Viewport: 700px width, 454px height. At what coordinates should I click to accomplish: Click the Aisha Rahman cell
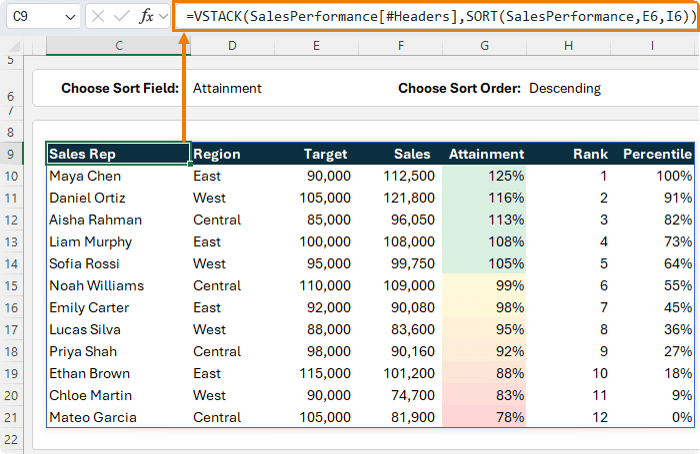coord(118,220)
